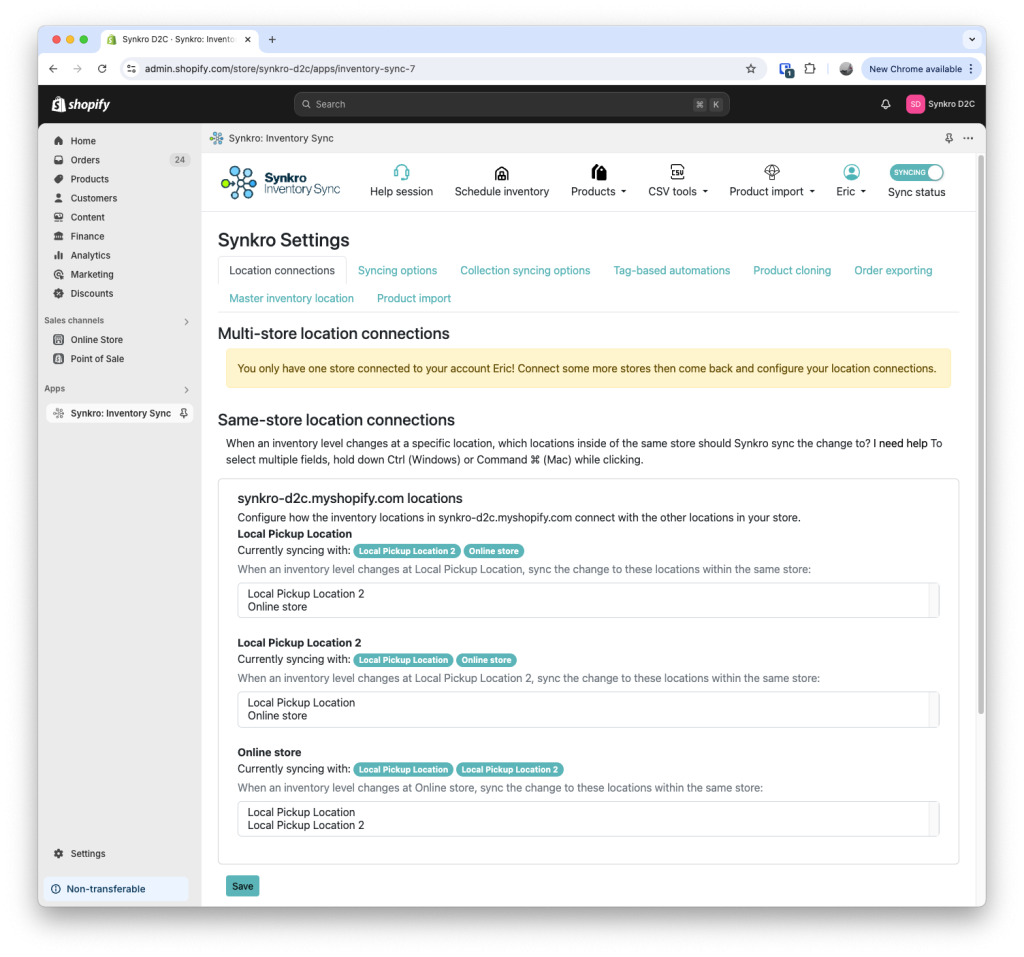Click the 'Online store' badge under Local Pickup Location
The image size is (1024, 957).
click(x=493, y=551)
